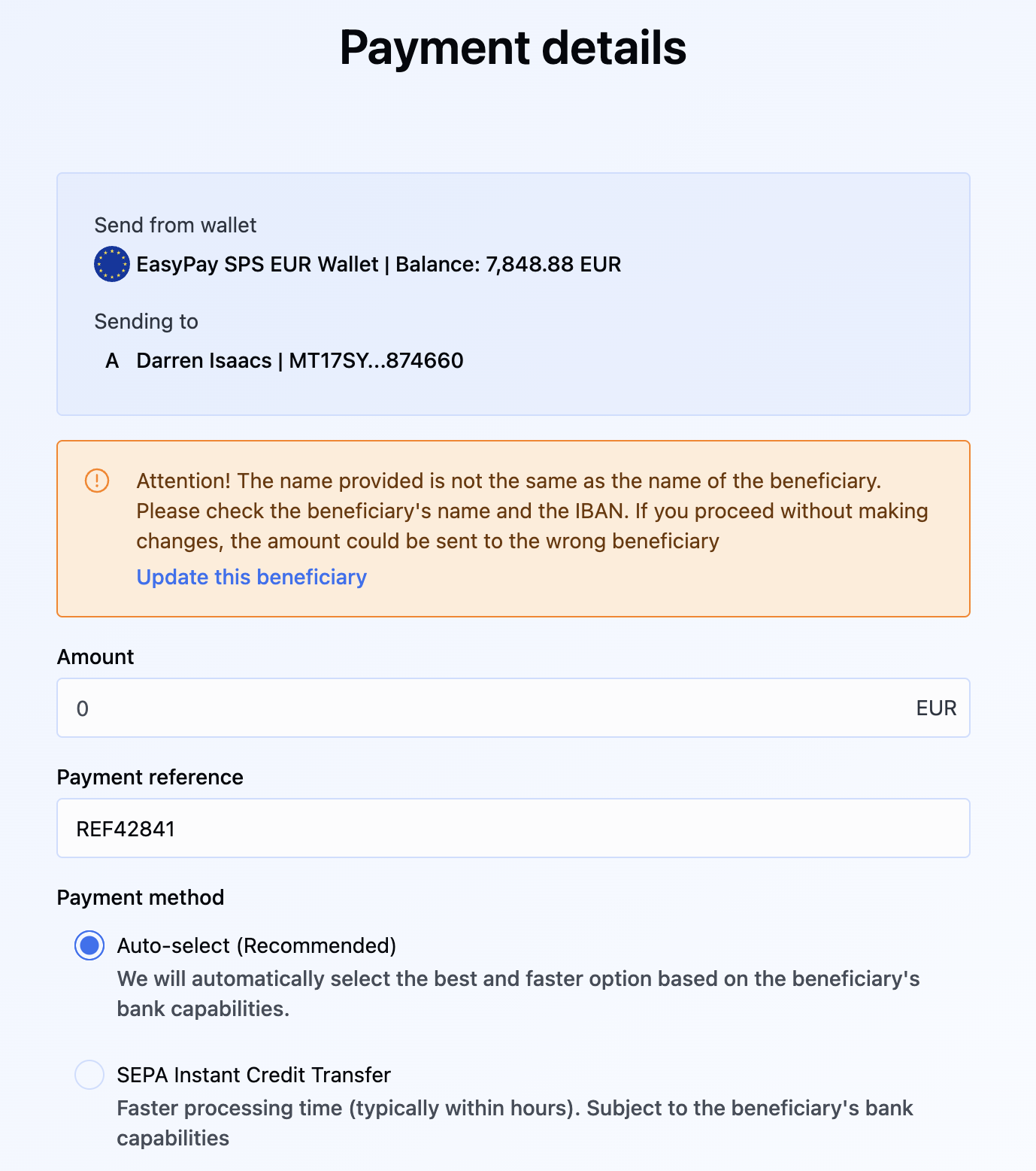
Task: Choose the SEPA Instant Credit Transfer radio
Action: click(89, 1075)
